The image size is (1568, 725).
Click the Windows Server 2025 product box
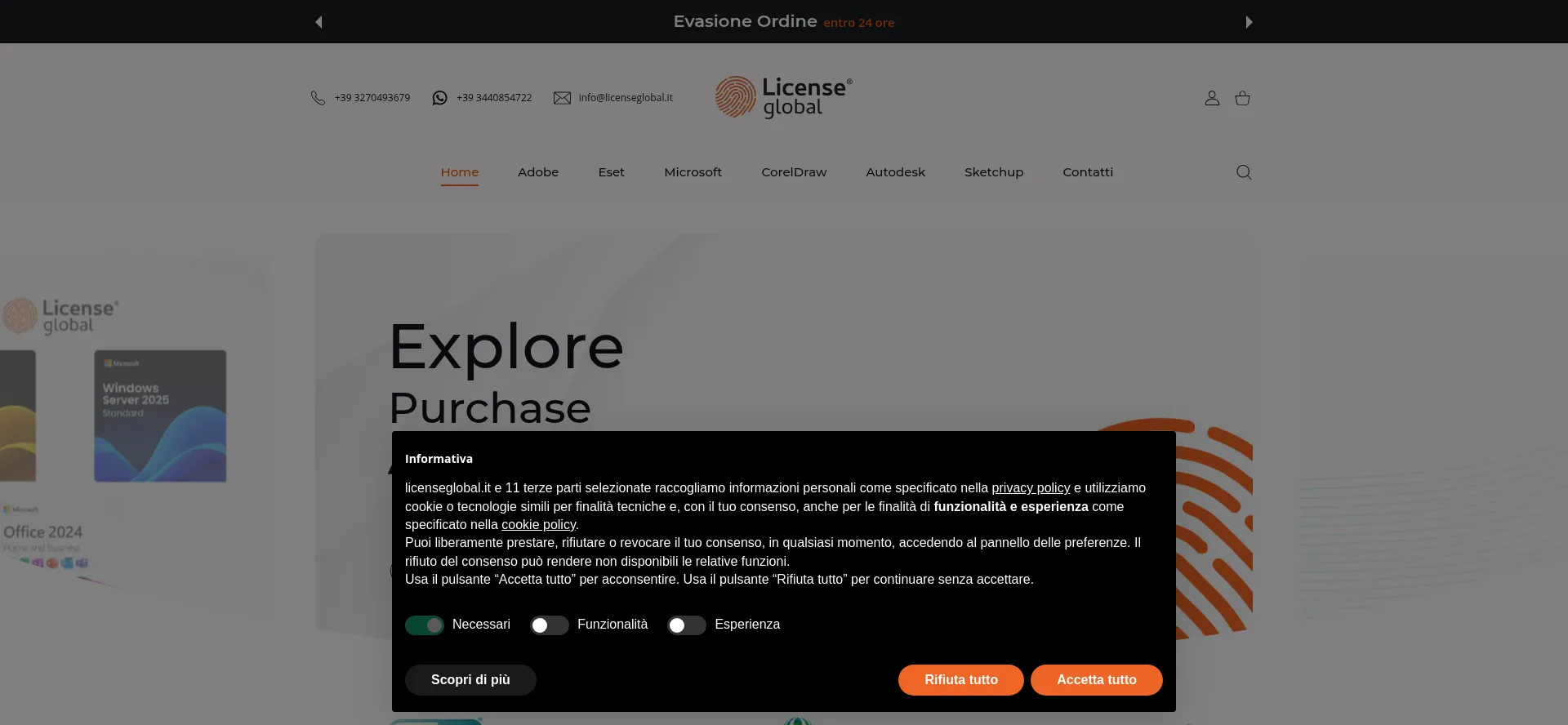coord(160,416)
